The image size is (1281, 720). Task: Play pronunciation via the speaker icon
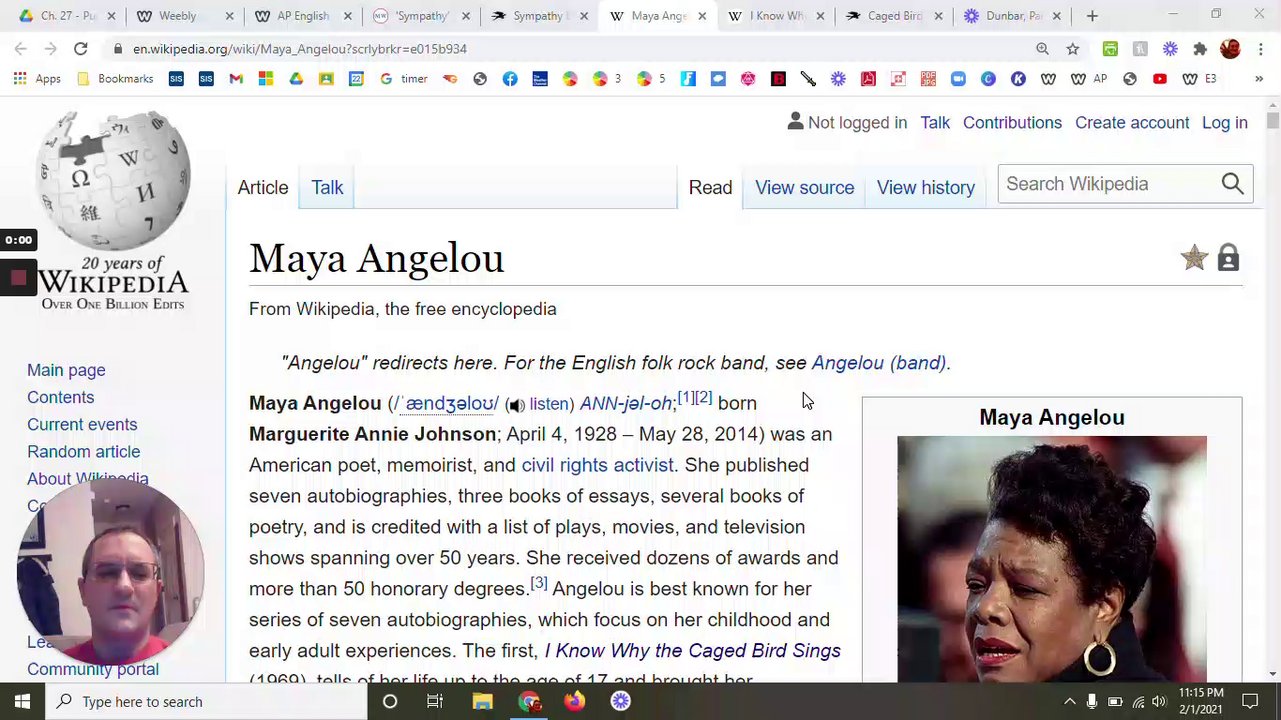[516, 405]
